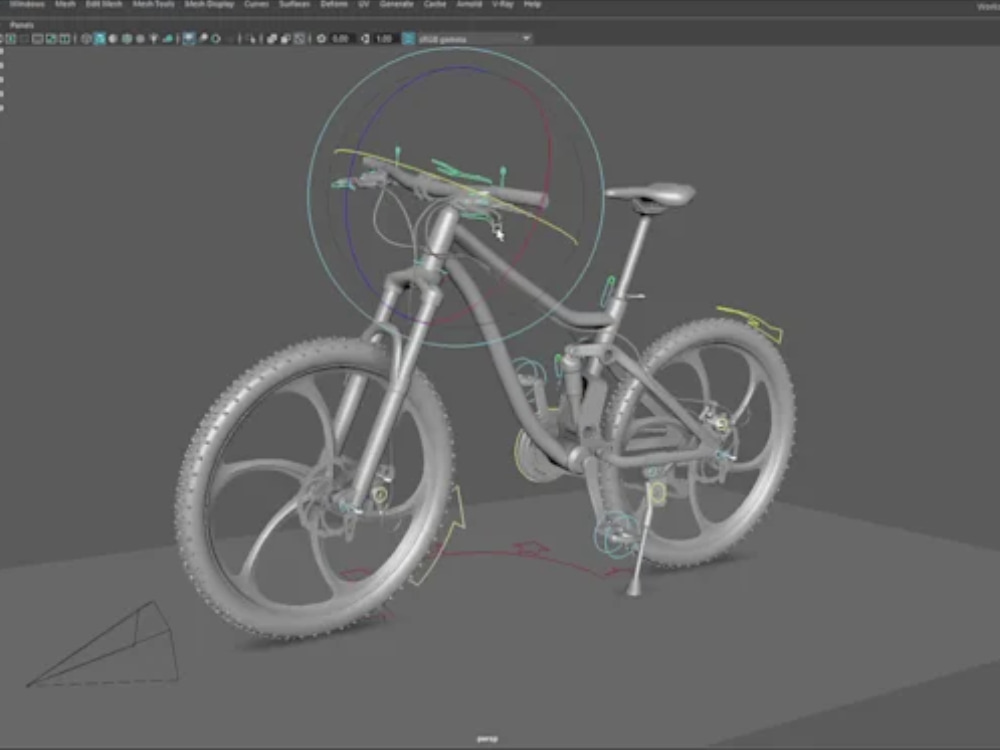The height and width of the screenshot is (750, 1000).
Task: Select the yellow circle control on front hub
Action: (x=380, y=494)
